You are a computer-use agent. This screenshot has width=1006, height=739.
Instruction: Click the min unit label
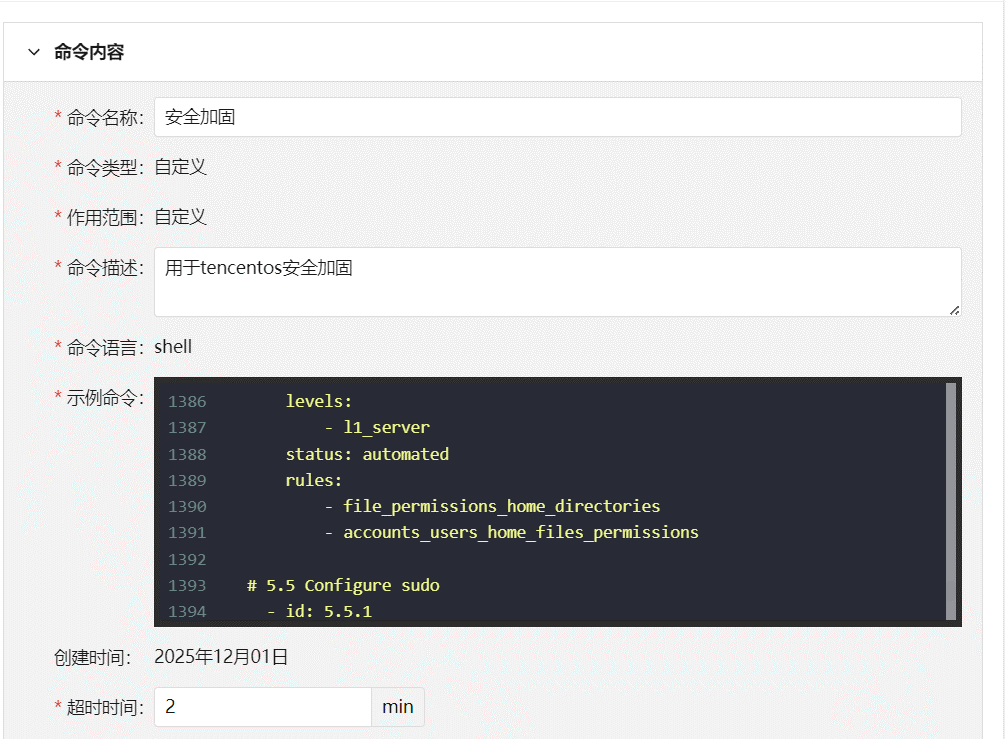(397, 707)
